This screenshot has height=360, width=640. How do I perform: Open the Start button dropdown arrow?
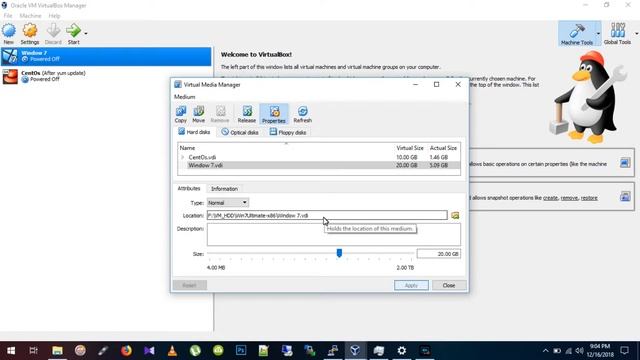(86, 33)
